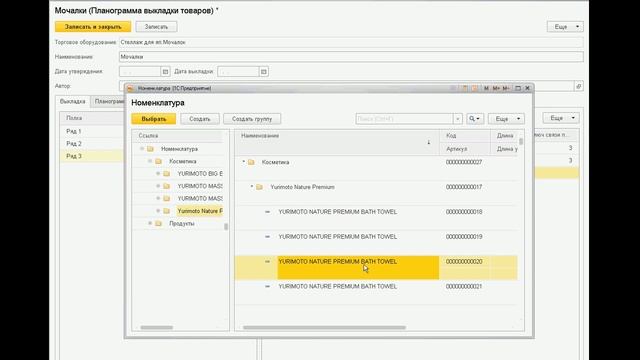Click the magnifier search icon in the Номенклатура toolbar

tap(475, 119)
